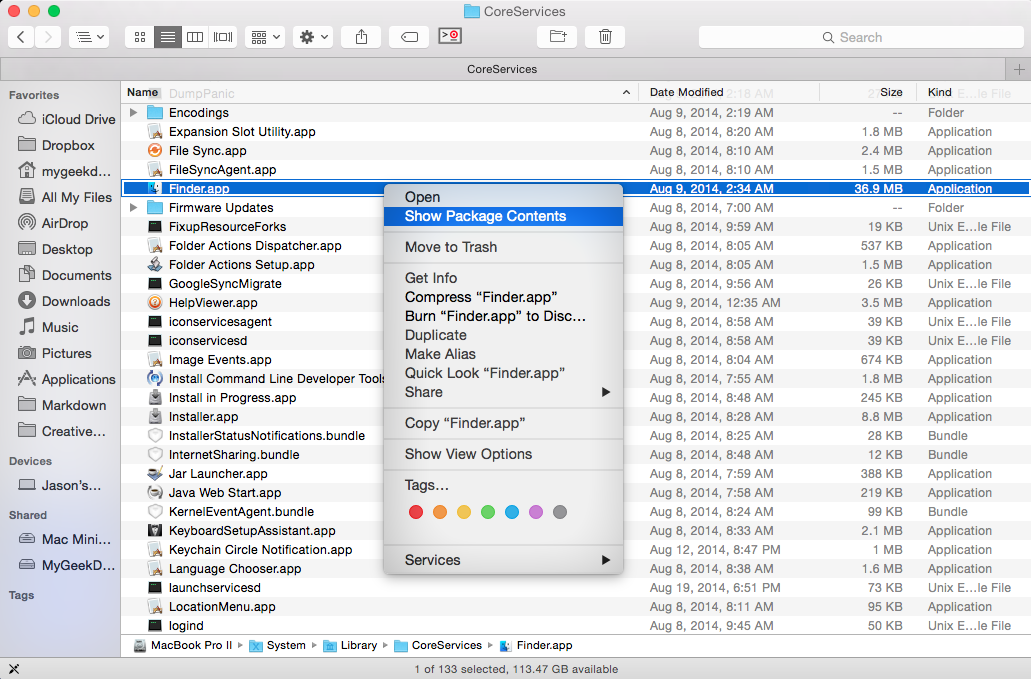Open the Services submenu
Viewport: 1031px width, 679px height.
[503, 559]
